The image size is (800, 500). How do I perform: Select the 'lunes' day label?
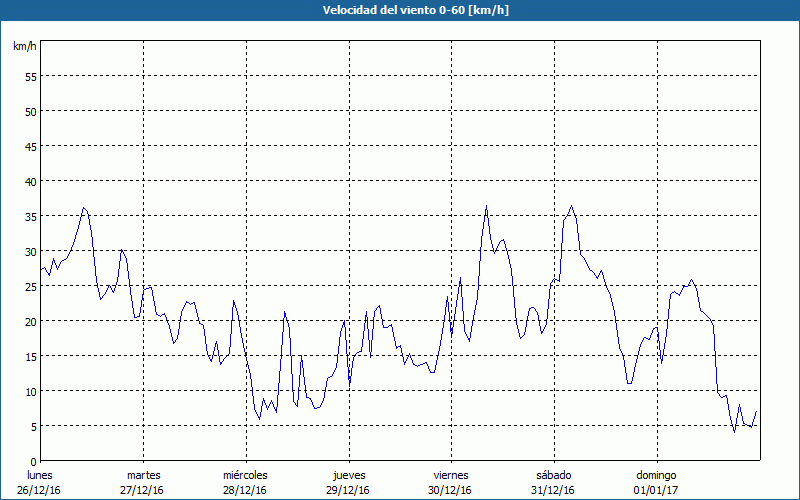[x=40, y=475]
